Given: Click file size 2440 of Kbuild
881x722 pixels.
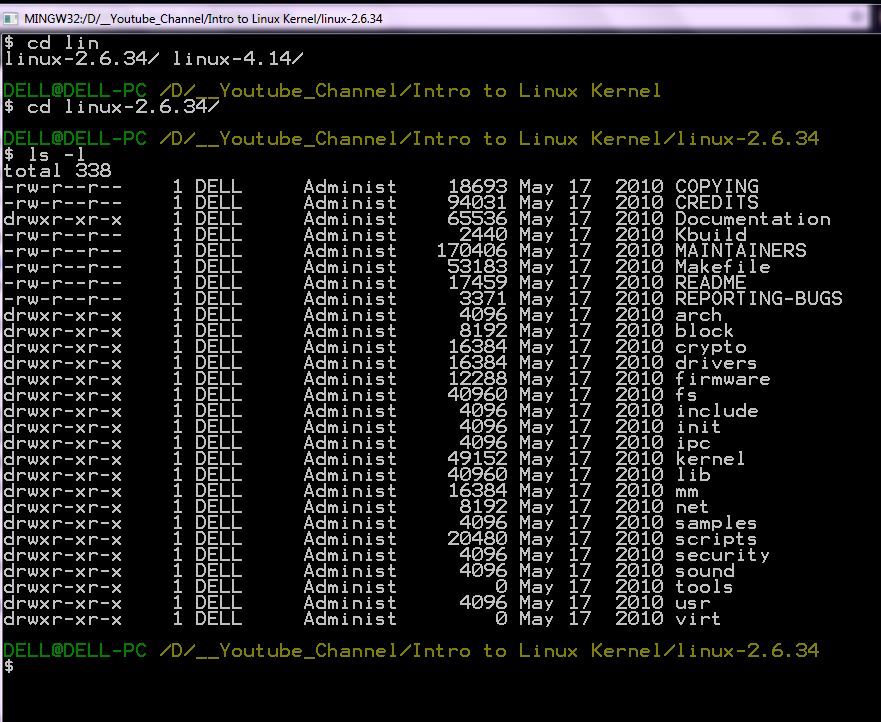Looking at the screenshot, I should coord(484,234).
